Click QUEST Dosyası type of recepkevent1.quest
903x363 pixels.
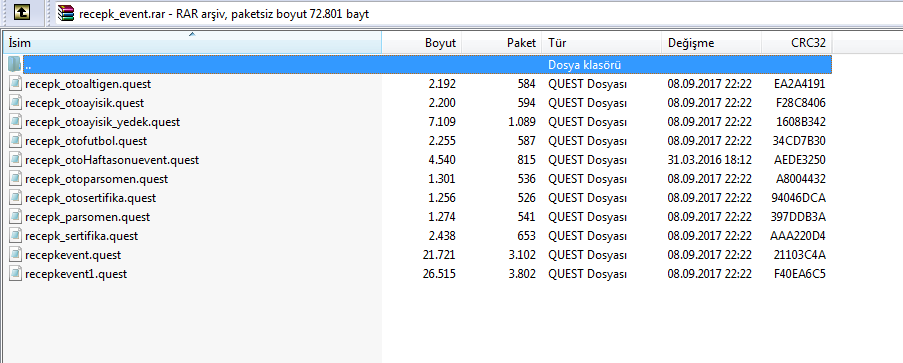click(x=587, y=274)
